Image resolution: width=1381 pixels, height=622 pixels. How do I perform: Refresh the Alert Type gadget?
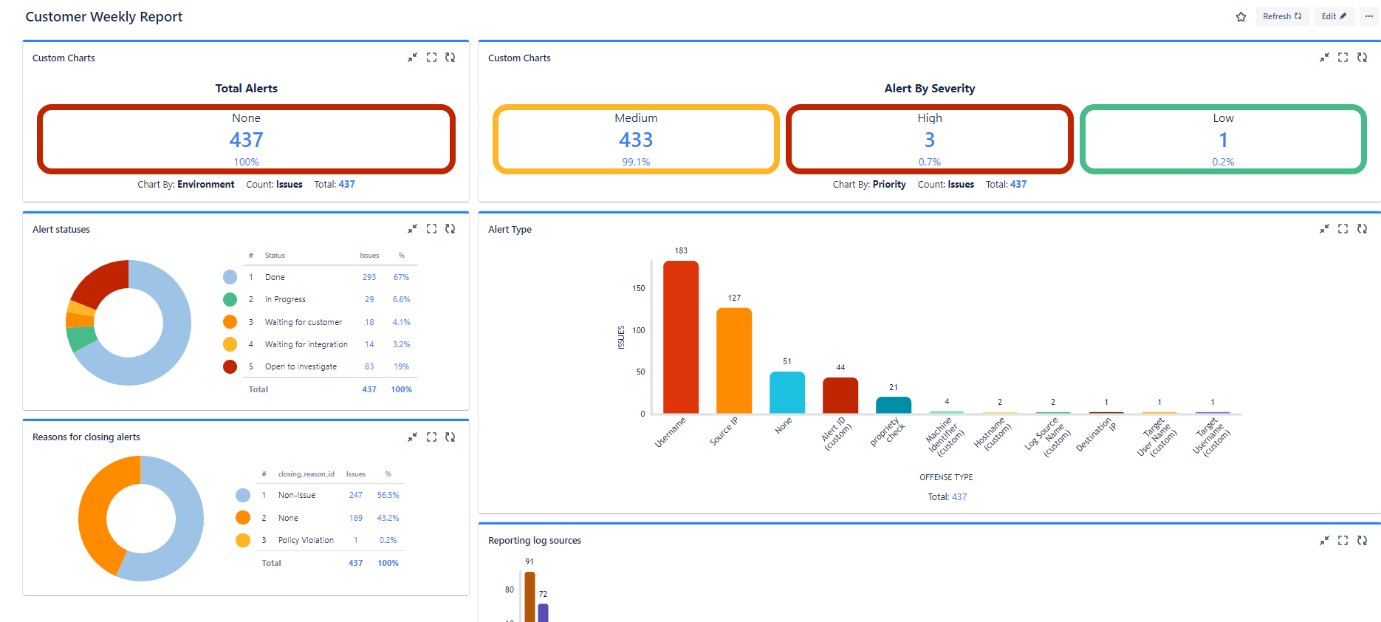(x=1362, y=229)
